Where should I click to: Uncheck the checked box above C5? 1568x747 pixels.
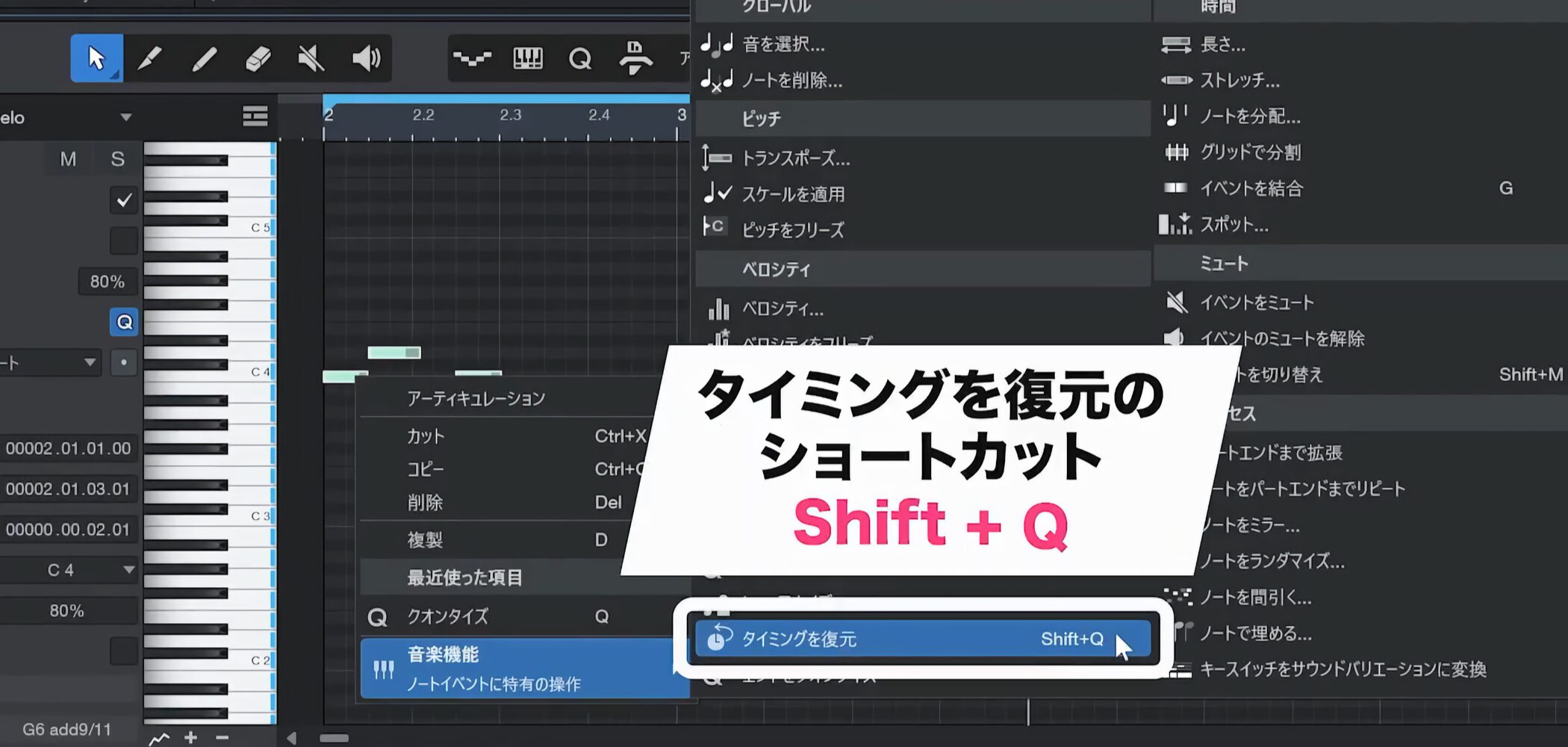(x=124, y=200)
